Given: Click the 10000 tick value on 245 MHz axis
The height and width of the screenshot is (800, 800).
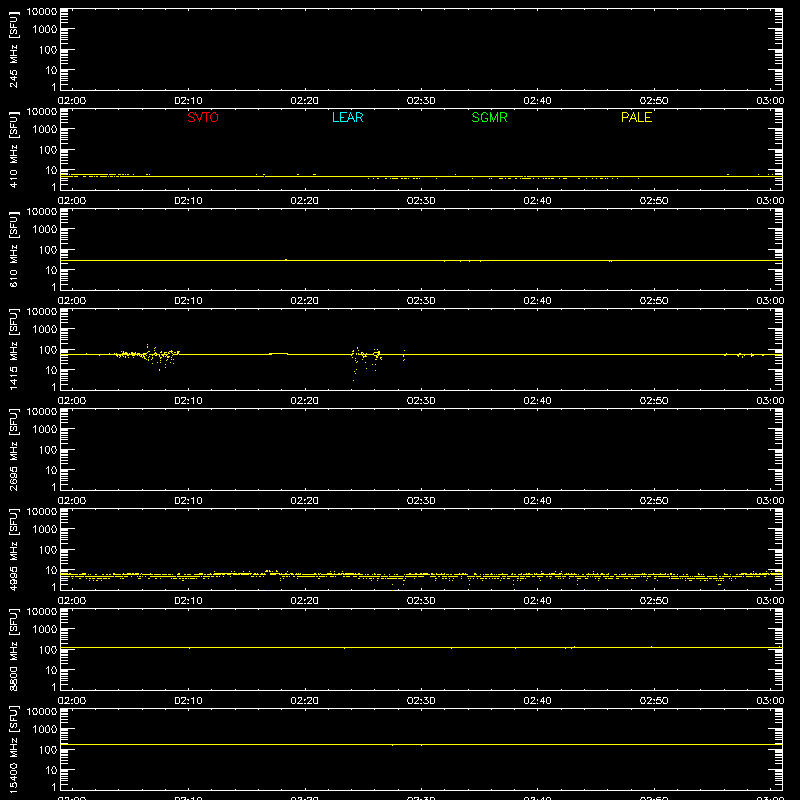Looking at the screenshot, I should click(42, 11).
